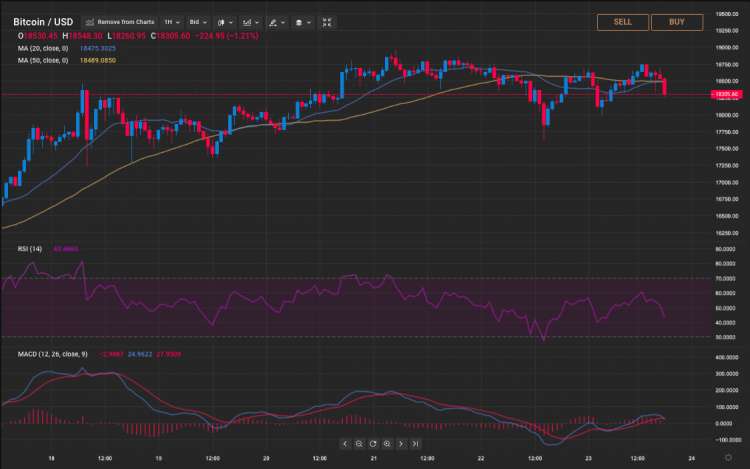Zoom in the chart

pos(387,444)
